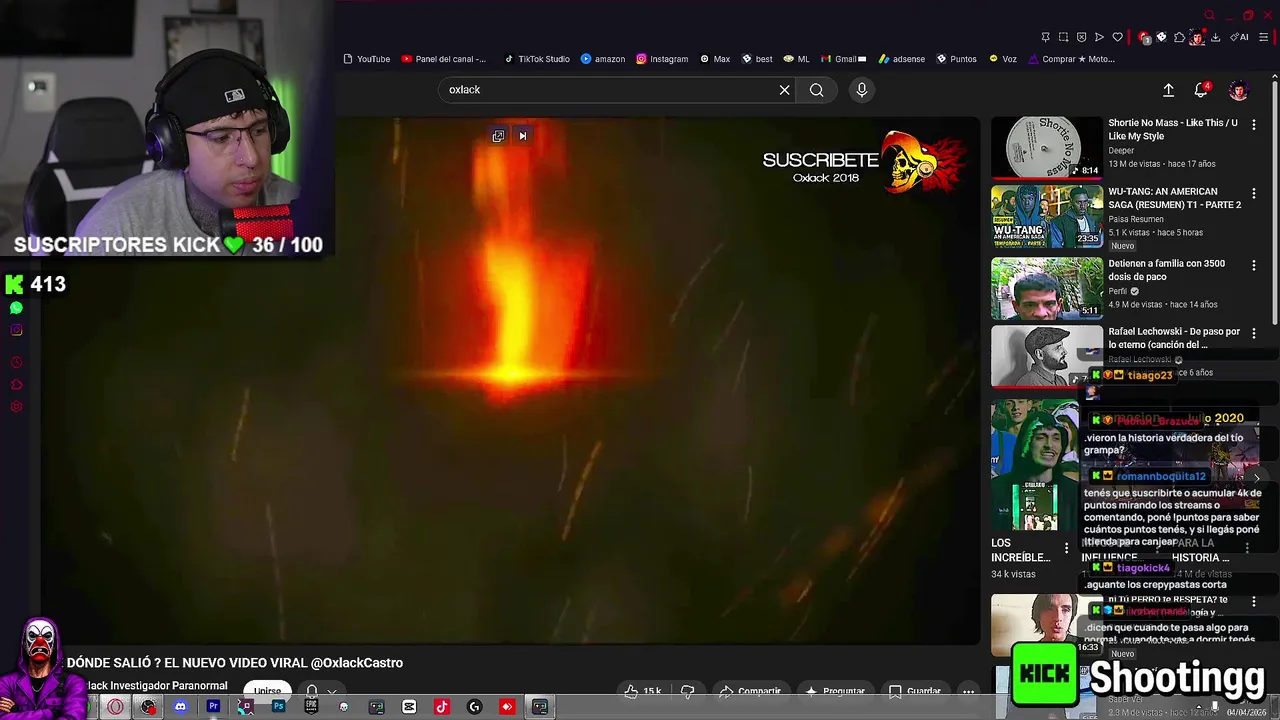
Task: Open Max bookmark
Action: pyautogui.click(x=715, y=59)
